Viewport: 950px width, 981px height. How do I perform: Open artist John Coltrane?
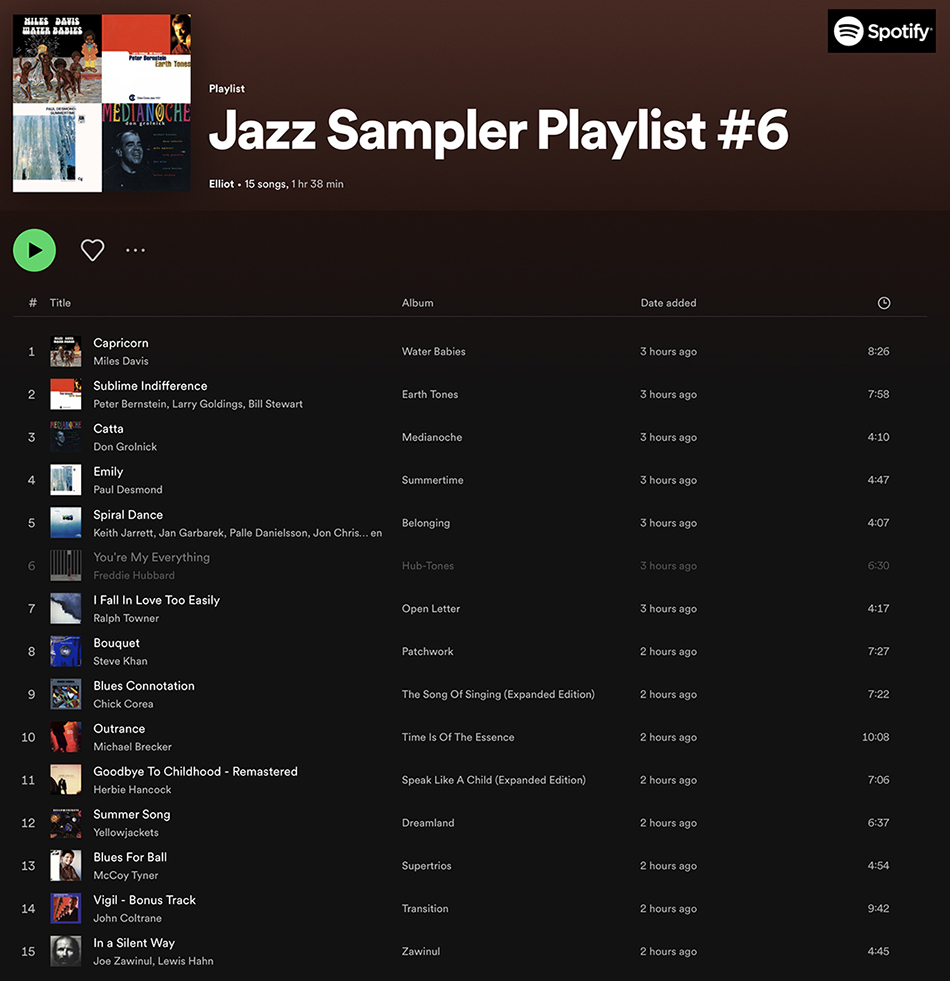click(128, 918)
